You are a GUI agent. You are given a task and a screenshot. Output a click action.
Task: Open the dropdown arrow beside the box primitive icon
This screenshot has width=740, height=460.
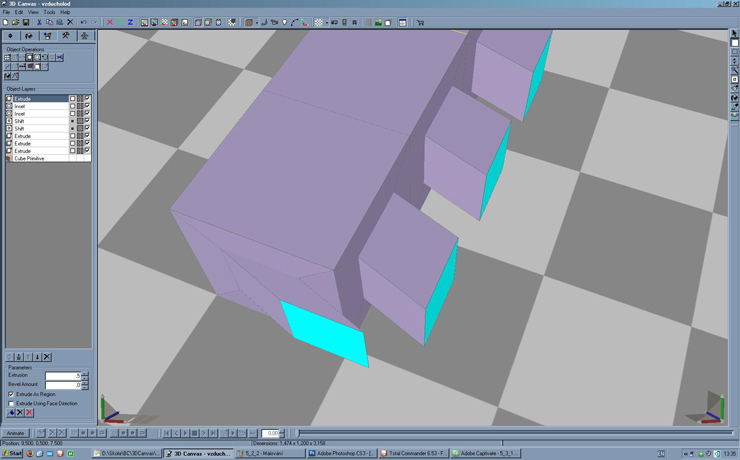(x=256, y=23)
